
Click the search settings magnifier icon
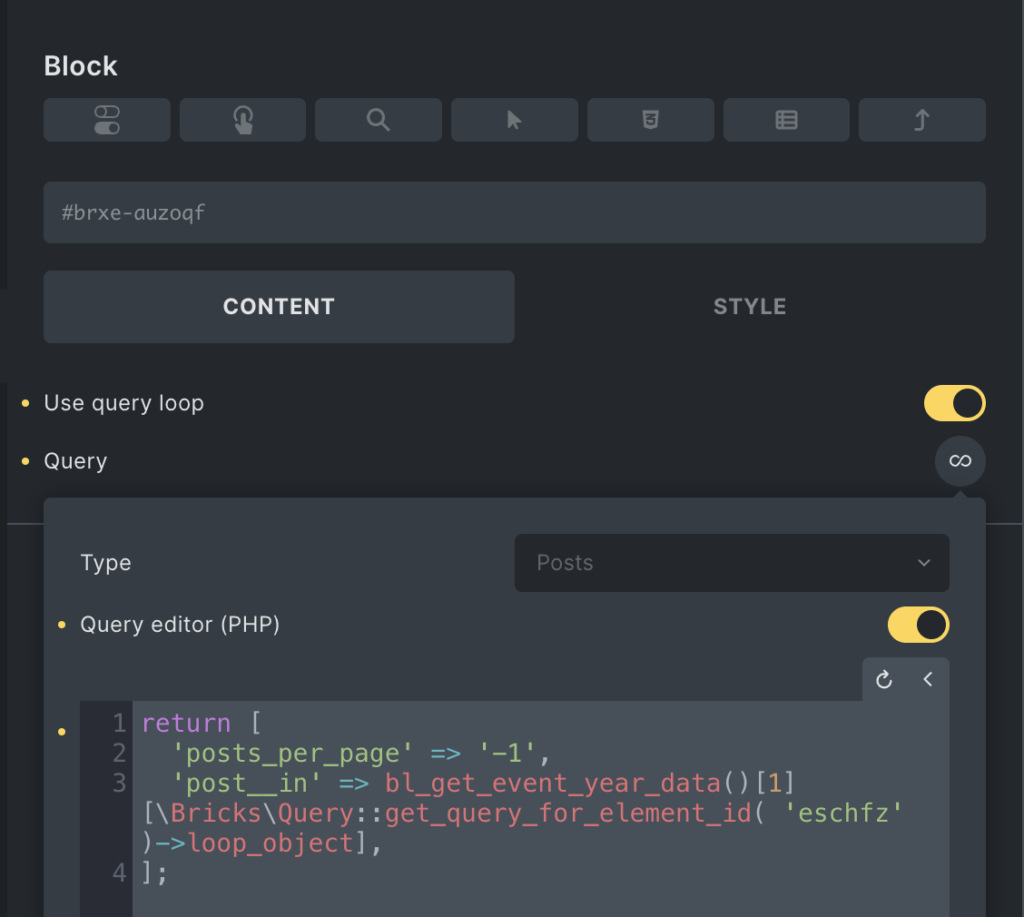378,120
